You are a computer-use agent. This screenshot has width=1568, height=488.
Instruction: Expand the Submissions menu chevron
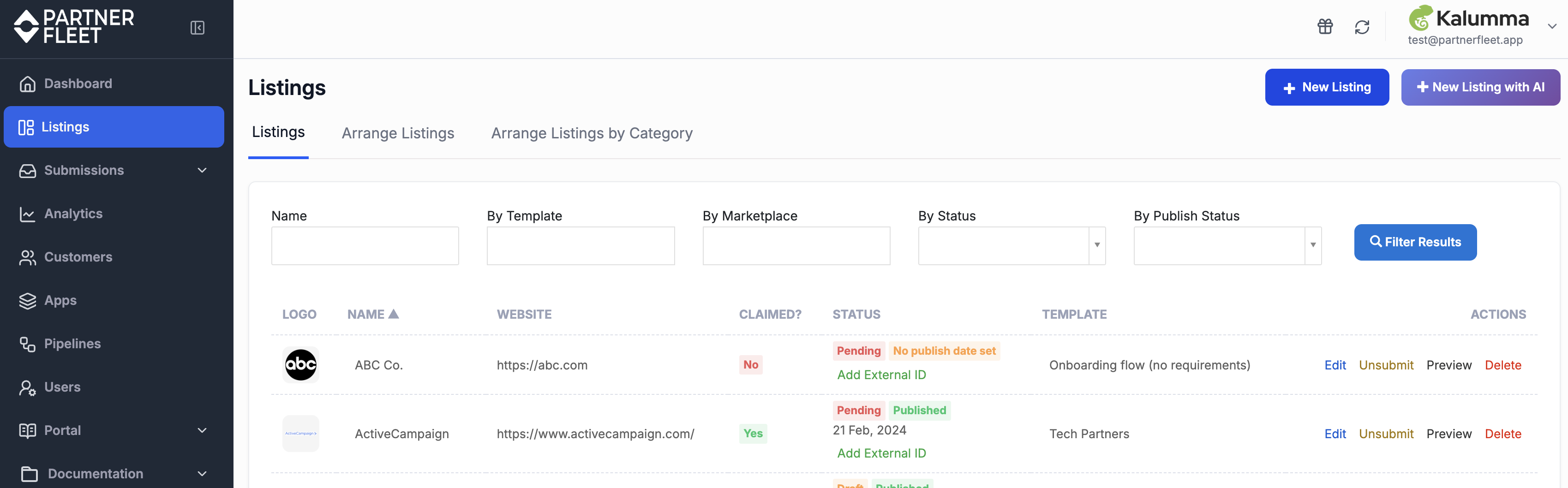coord(202,170)
